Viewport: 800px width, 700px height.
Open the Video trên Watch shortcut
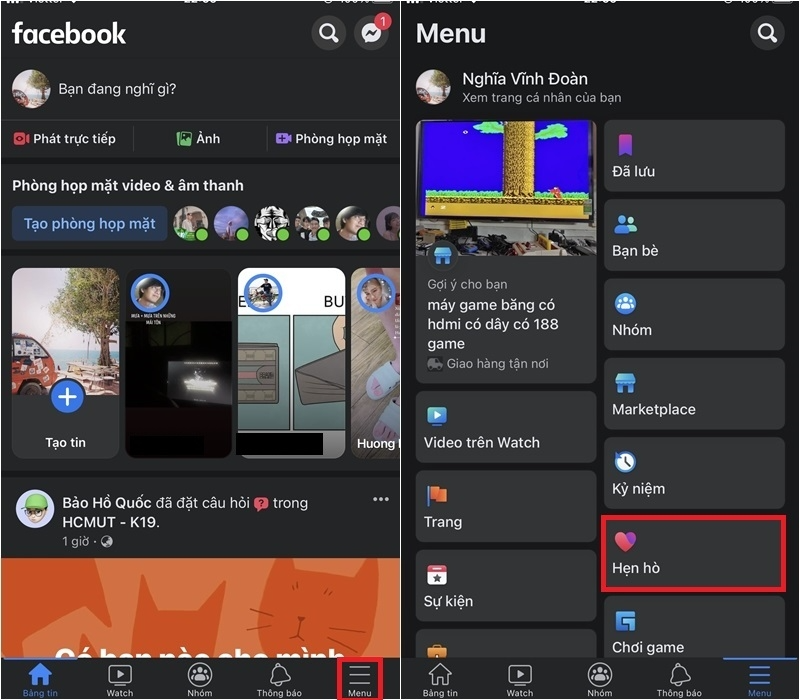(506, 427)
